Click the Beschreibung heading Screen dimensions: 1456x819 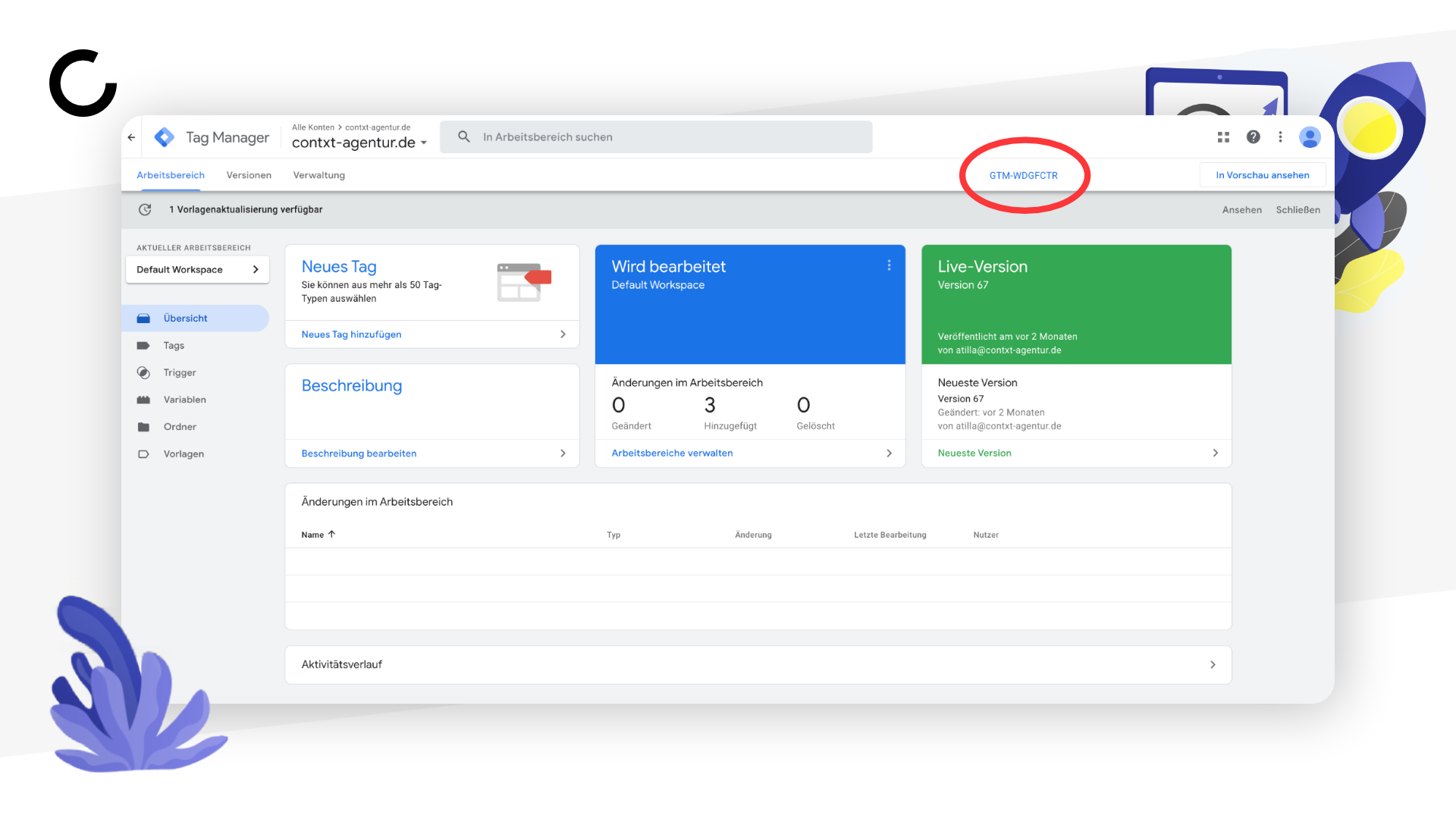point(352,386)
